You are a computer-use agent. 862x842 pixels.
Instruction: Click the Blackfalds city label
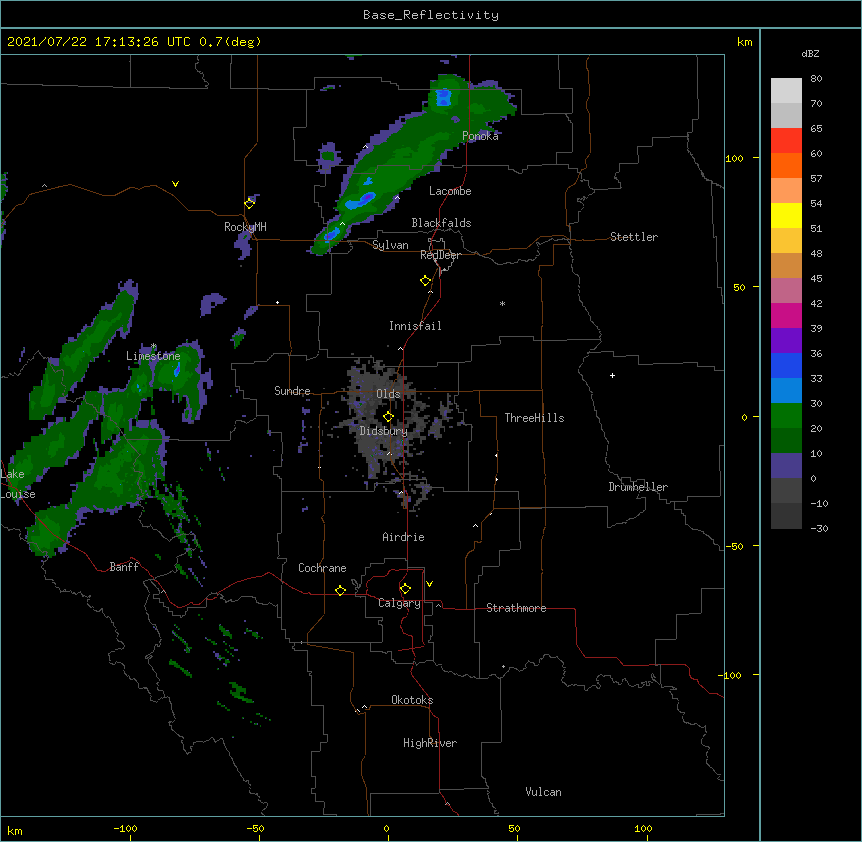click(x=441, y=223)
